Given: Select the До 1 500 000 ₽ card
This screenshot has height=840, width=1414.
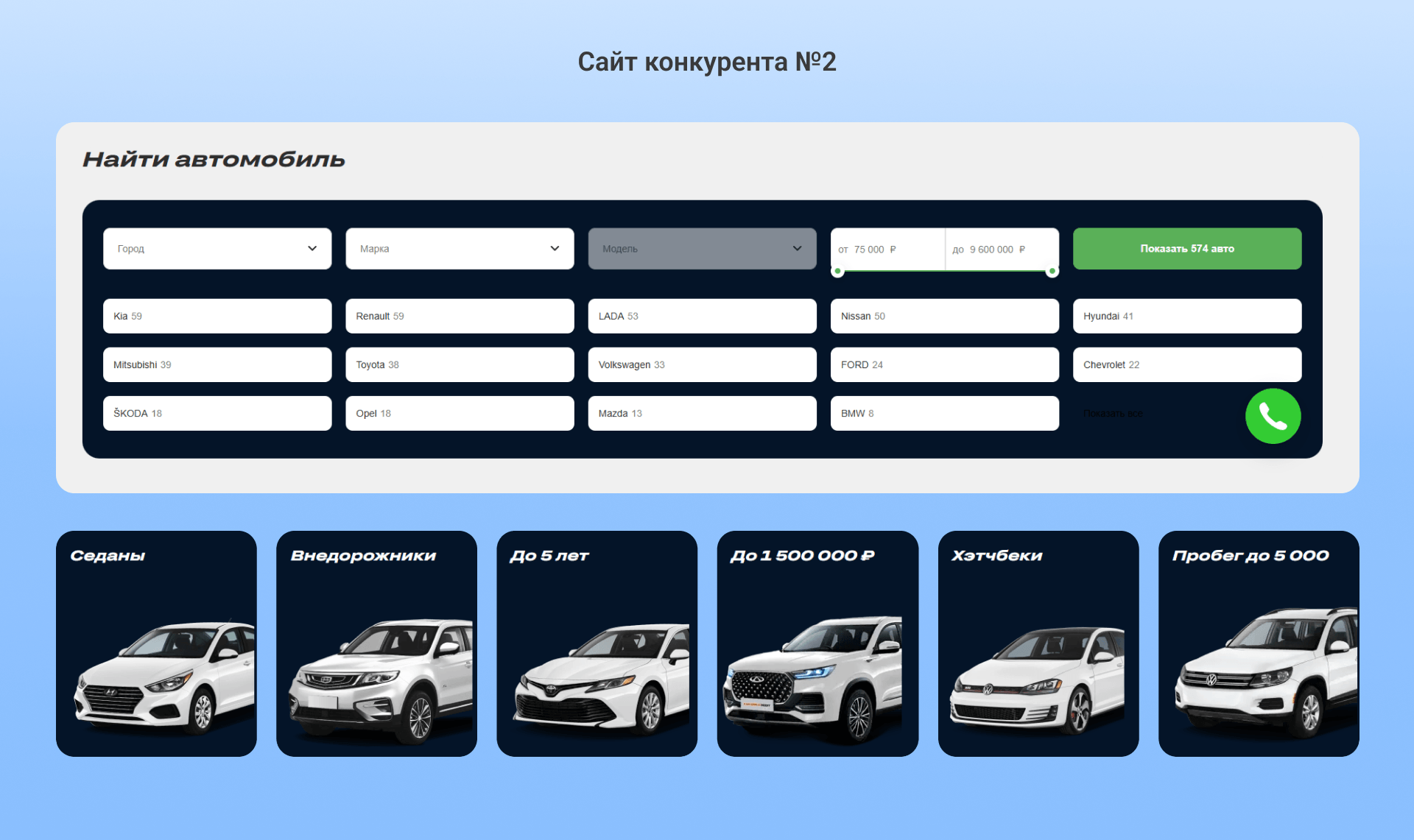Looking at the screenshot, I should [817, 643].
